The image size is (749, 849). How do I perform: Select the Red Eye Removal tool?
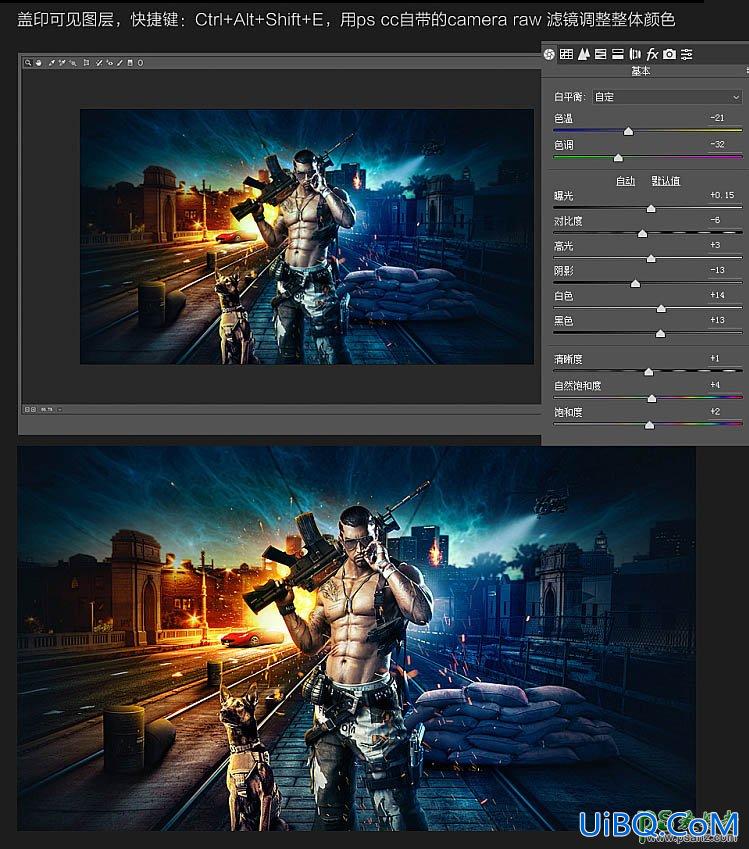pos(110,63)
